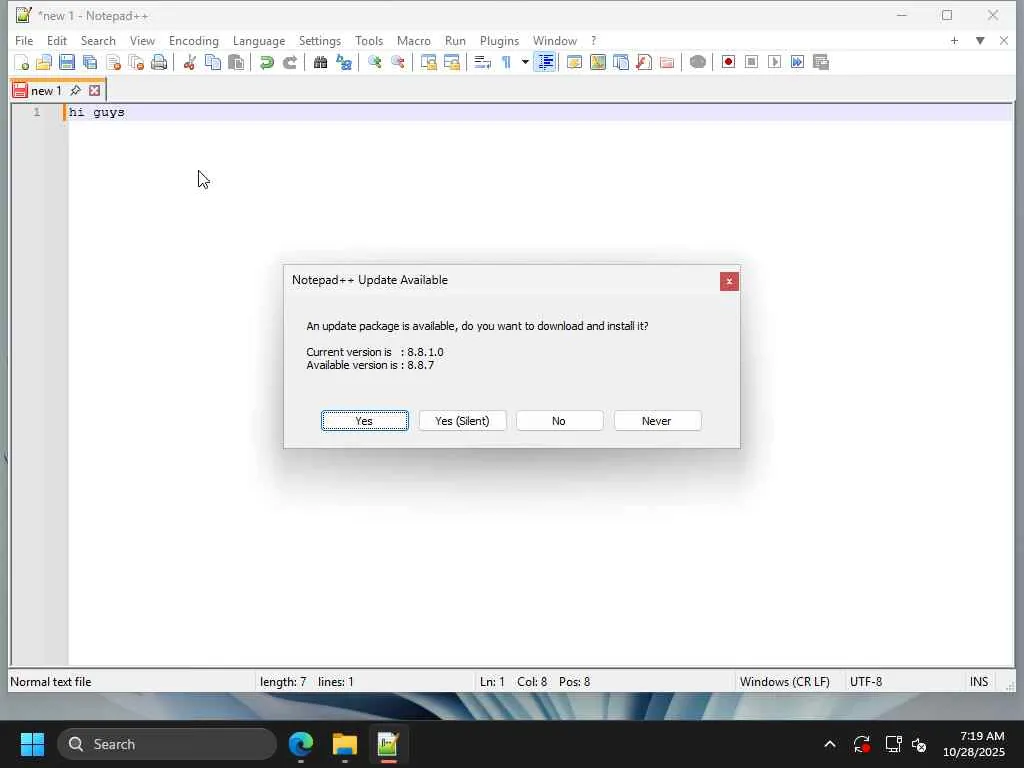Open the Macro menu
Viewport: 1024px width, 768px height.
coord(413,40)
